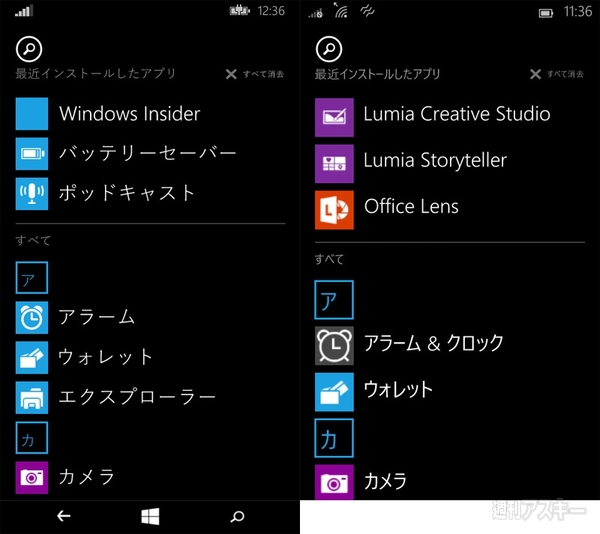Tap the signal strength indicator, left phone

24,11
